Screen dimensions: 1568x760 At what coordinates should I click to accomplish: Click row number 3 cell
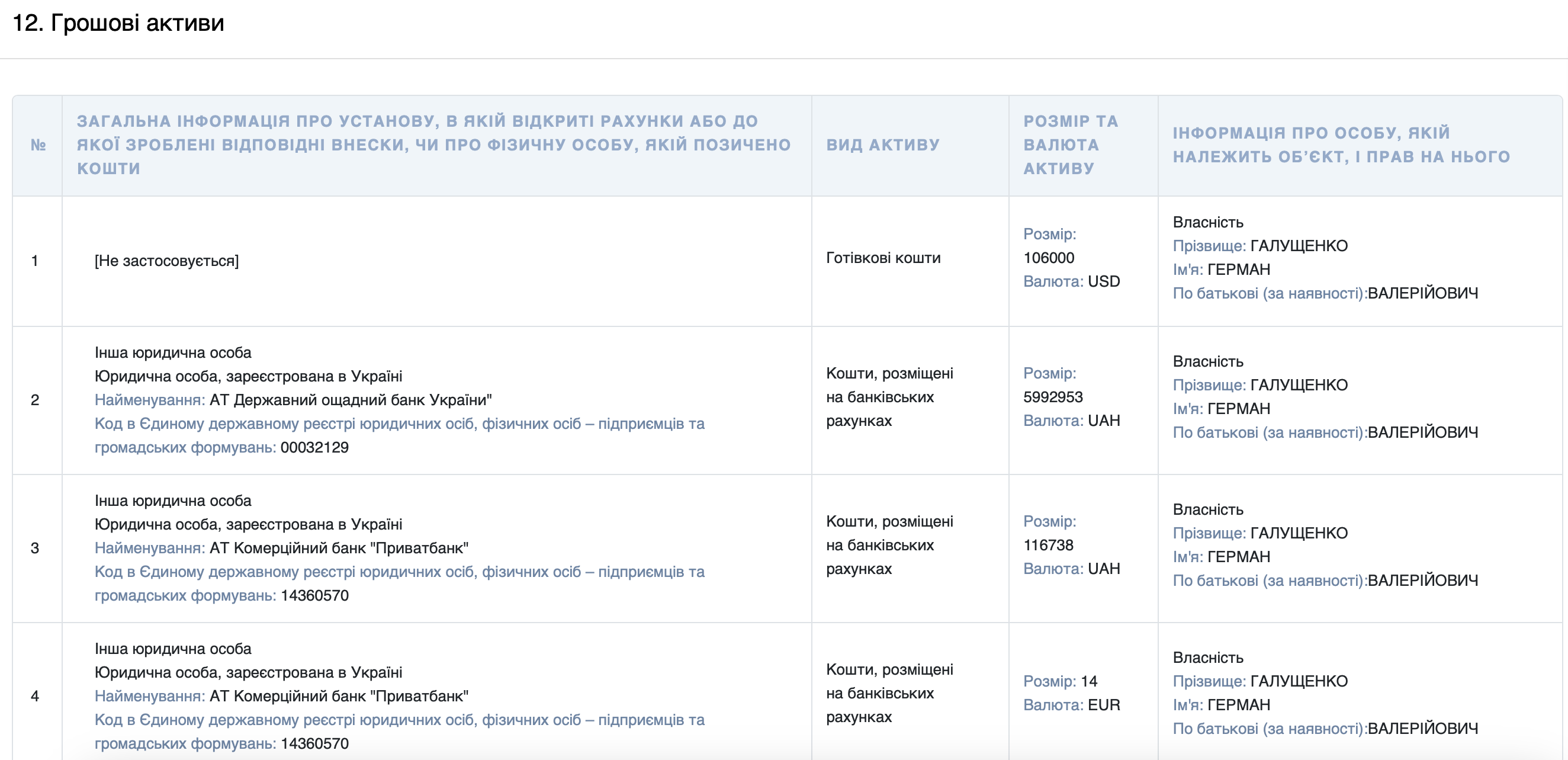[36, 548]
